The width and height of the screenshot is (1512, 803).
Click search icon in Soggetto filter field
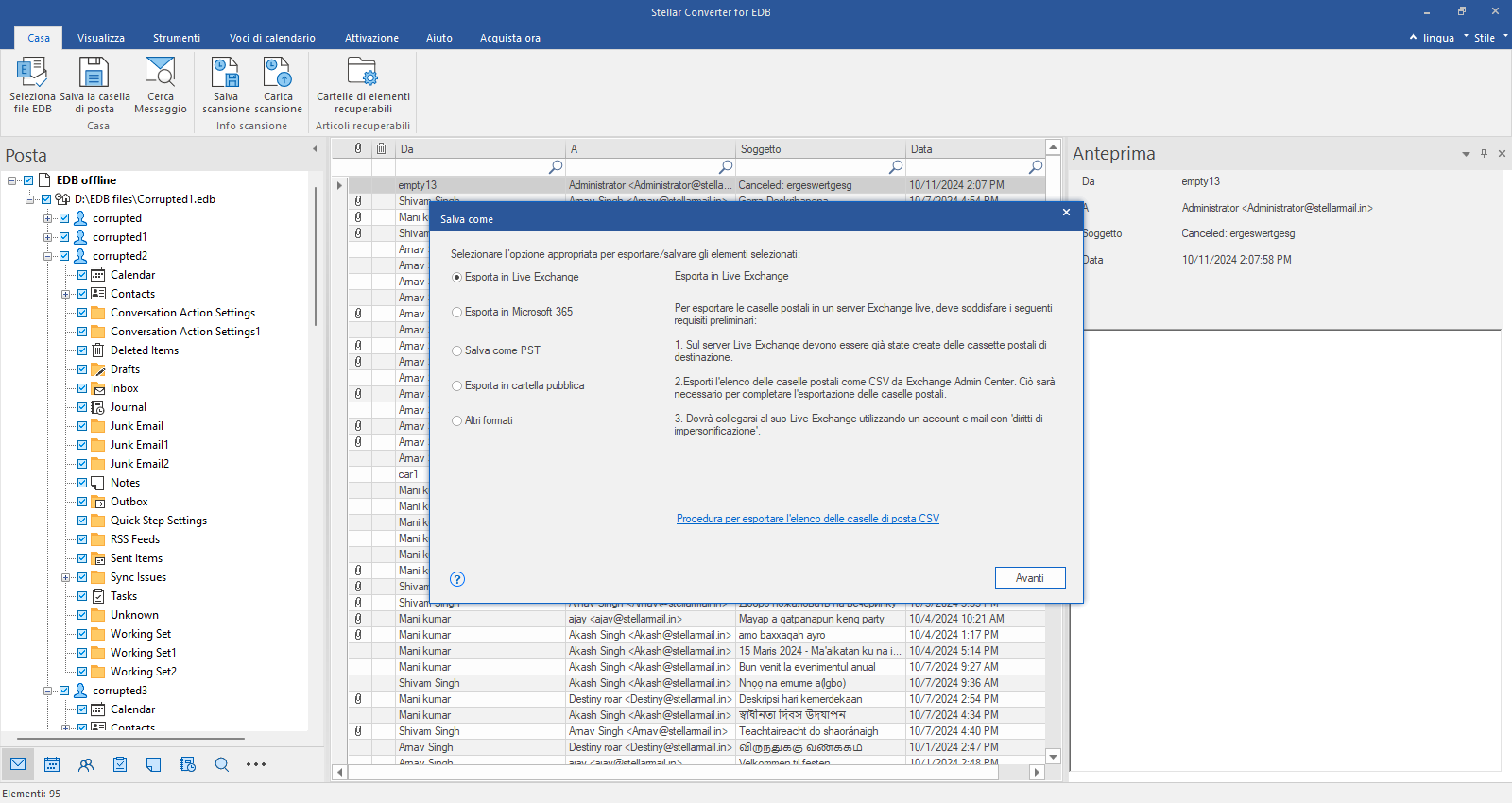[896, 166]
